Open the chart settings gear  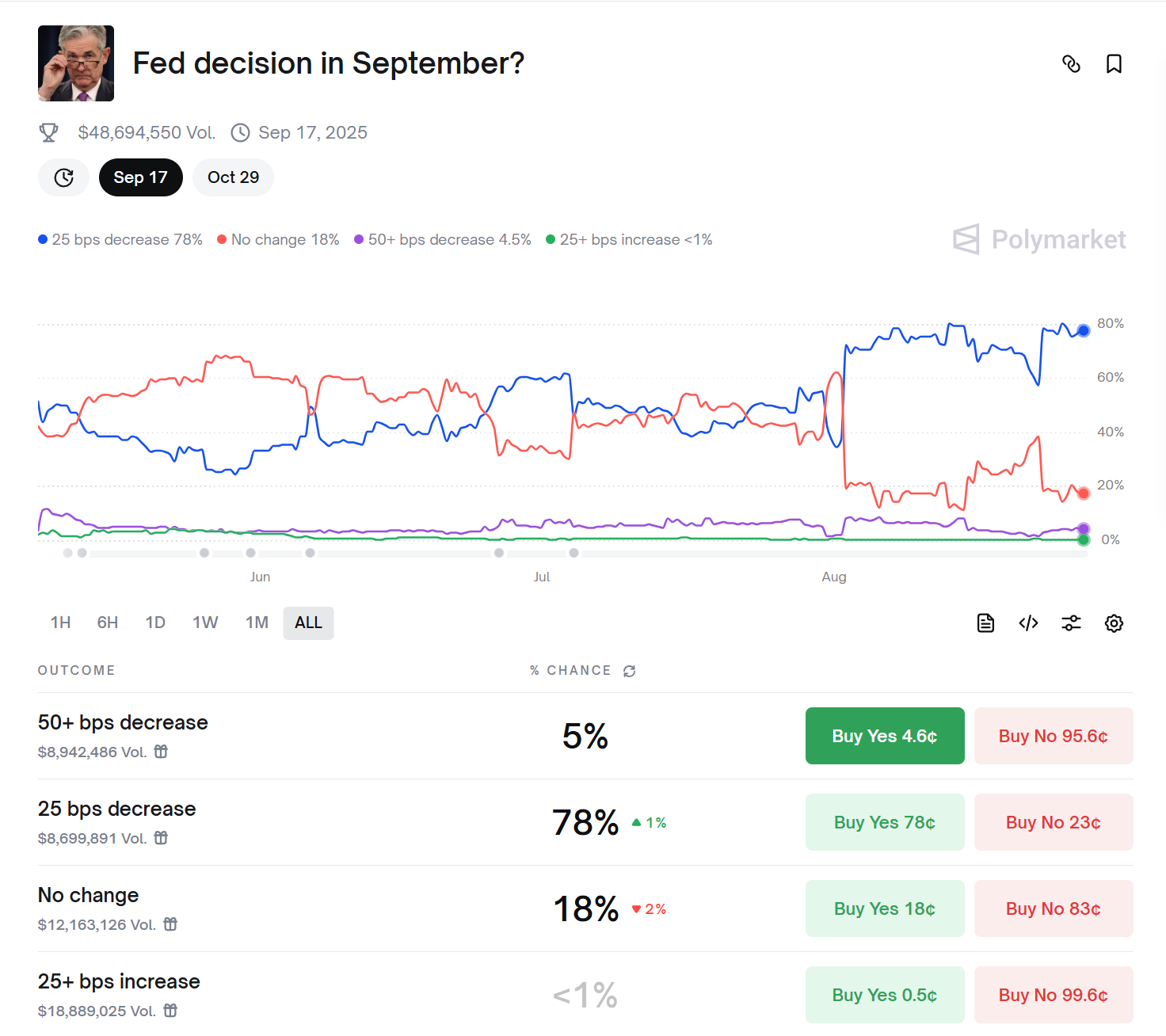click(x=1114, y=623)
